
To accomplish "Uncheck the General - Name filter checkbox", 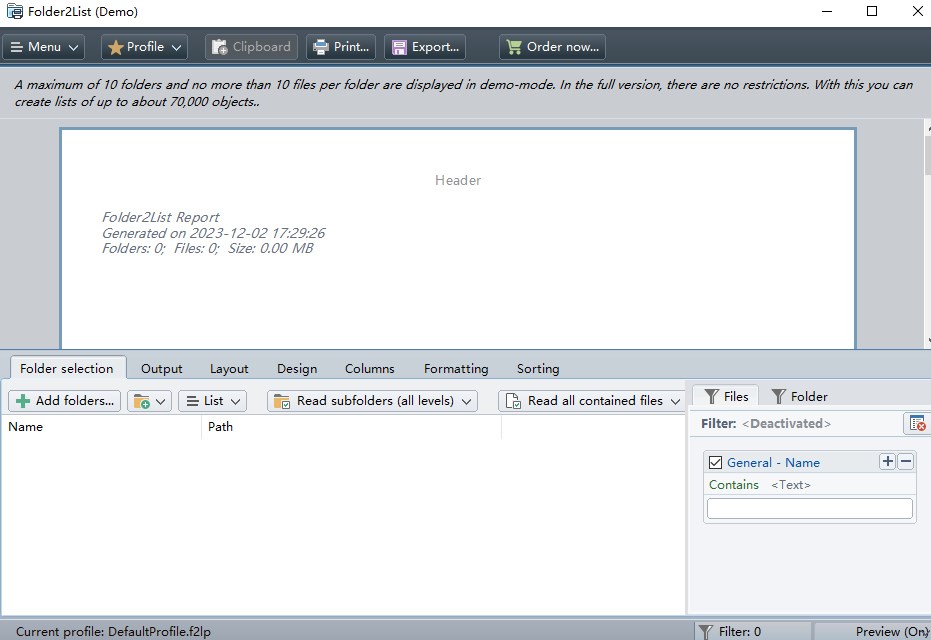I will coord(715,462).
